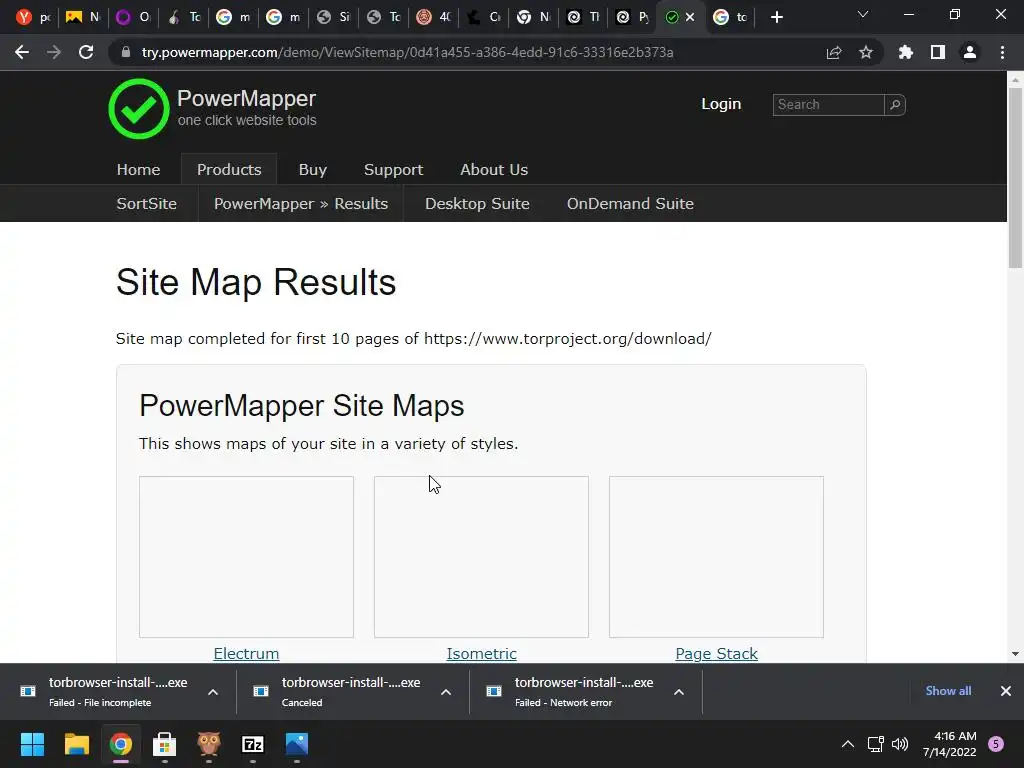This screenshot has width=1024, height=768.
Task: Click the search magnifier icon button
Action: tap(895, 104)
